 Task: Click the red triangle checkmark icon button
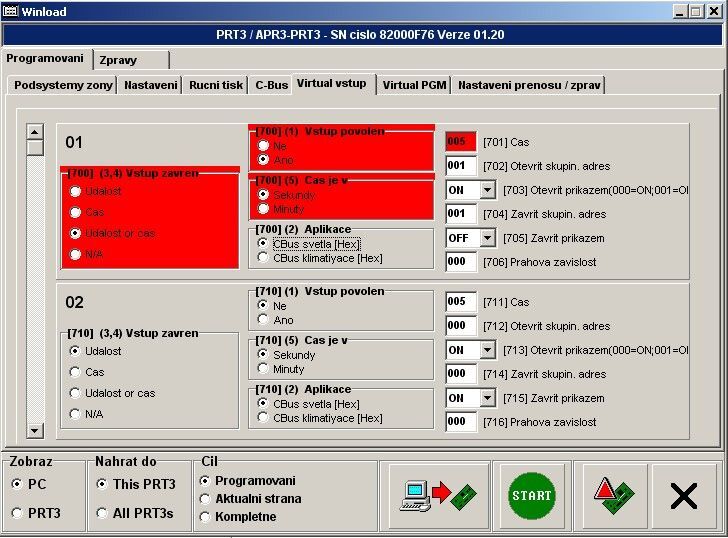tap(613, 495)
